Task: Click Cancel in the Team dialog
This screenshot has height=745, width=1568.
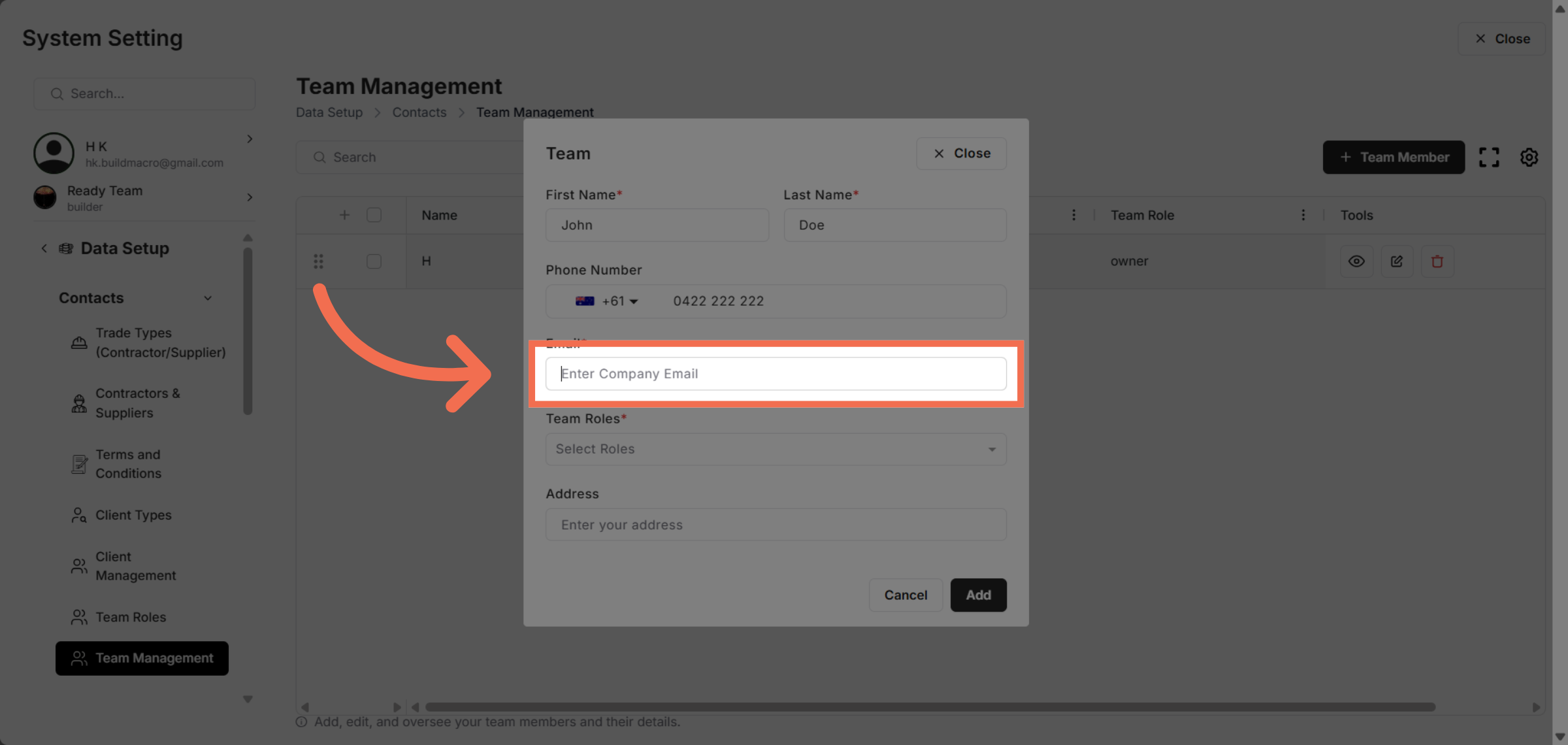Action: tap(906, 595)
